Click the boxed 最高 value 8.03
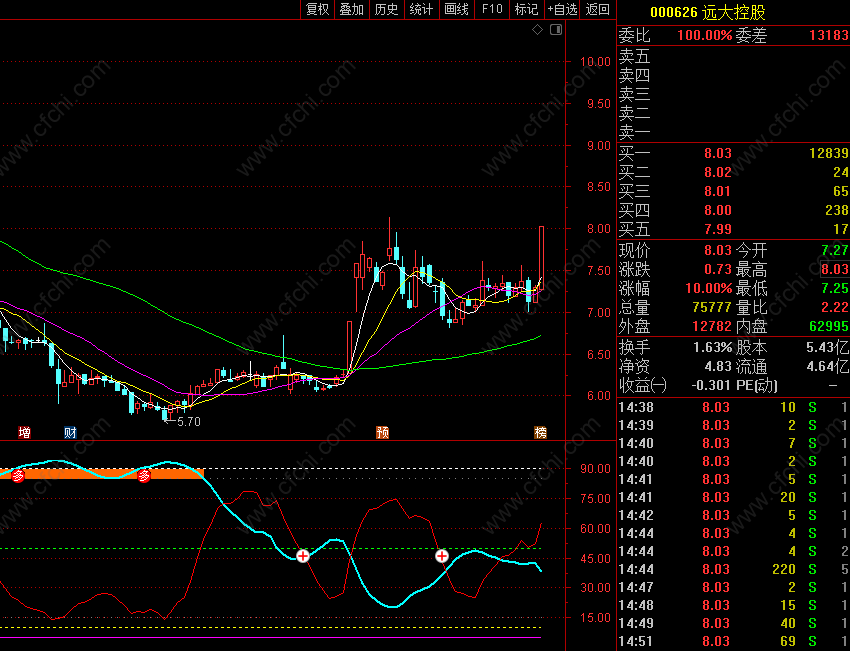 [834, 269]
